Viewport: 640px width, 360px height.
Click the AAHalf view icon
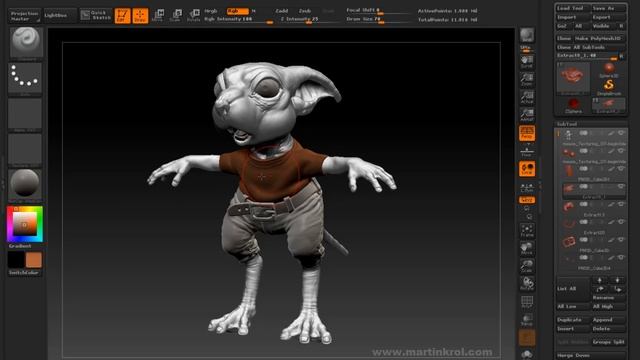click(527, 115)
